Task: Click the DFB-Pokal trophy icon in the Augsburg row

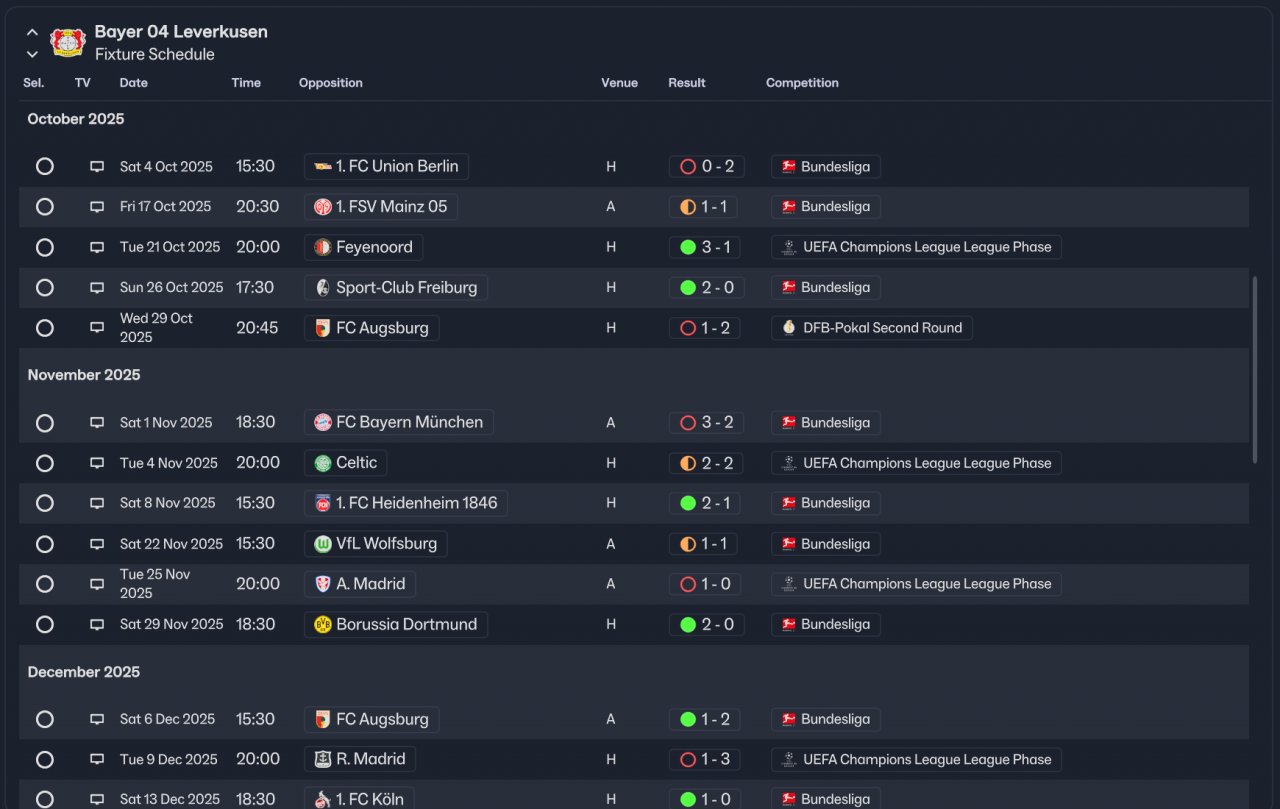Action: [789, 328]
